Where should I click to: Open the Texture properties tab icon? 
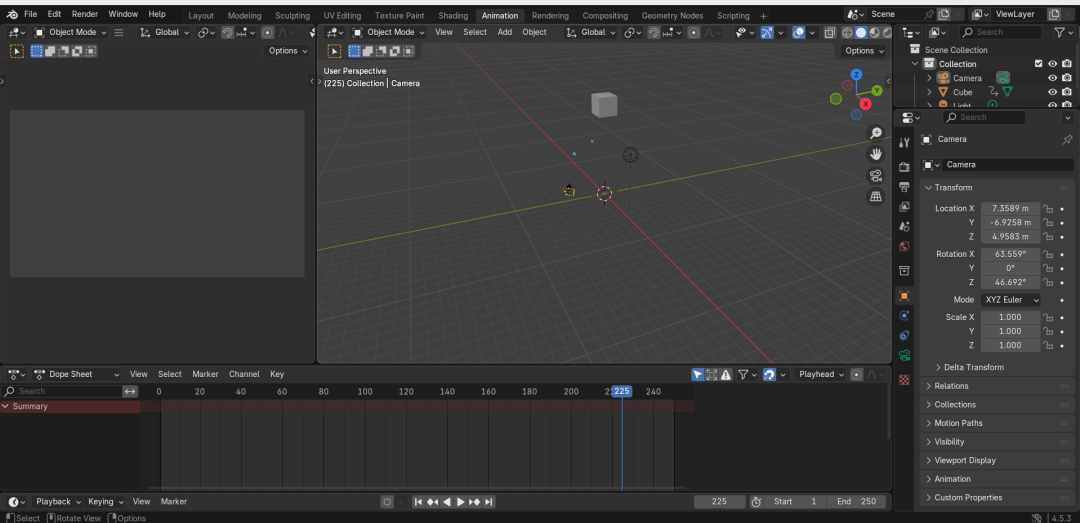click(x=904, y=380)
